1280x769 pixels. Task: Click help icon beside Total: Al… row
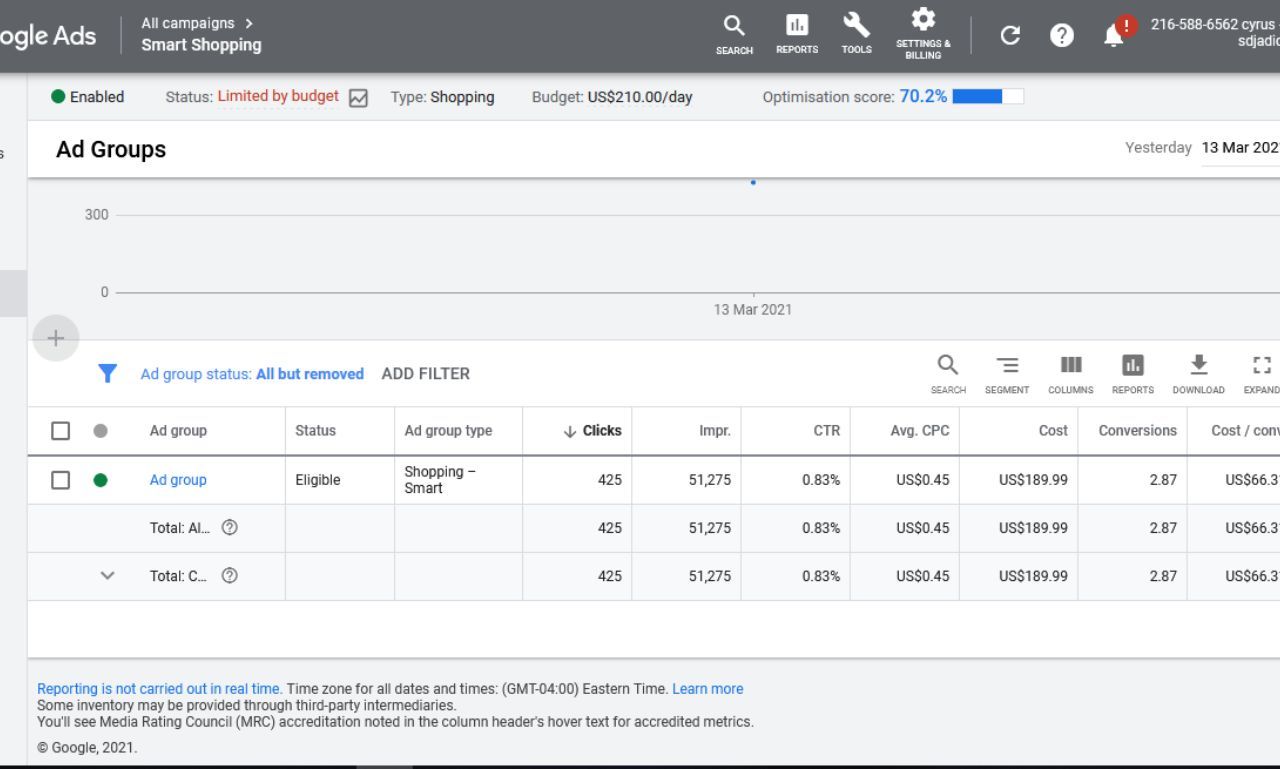point(229,528)
